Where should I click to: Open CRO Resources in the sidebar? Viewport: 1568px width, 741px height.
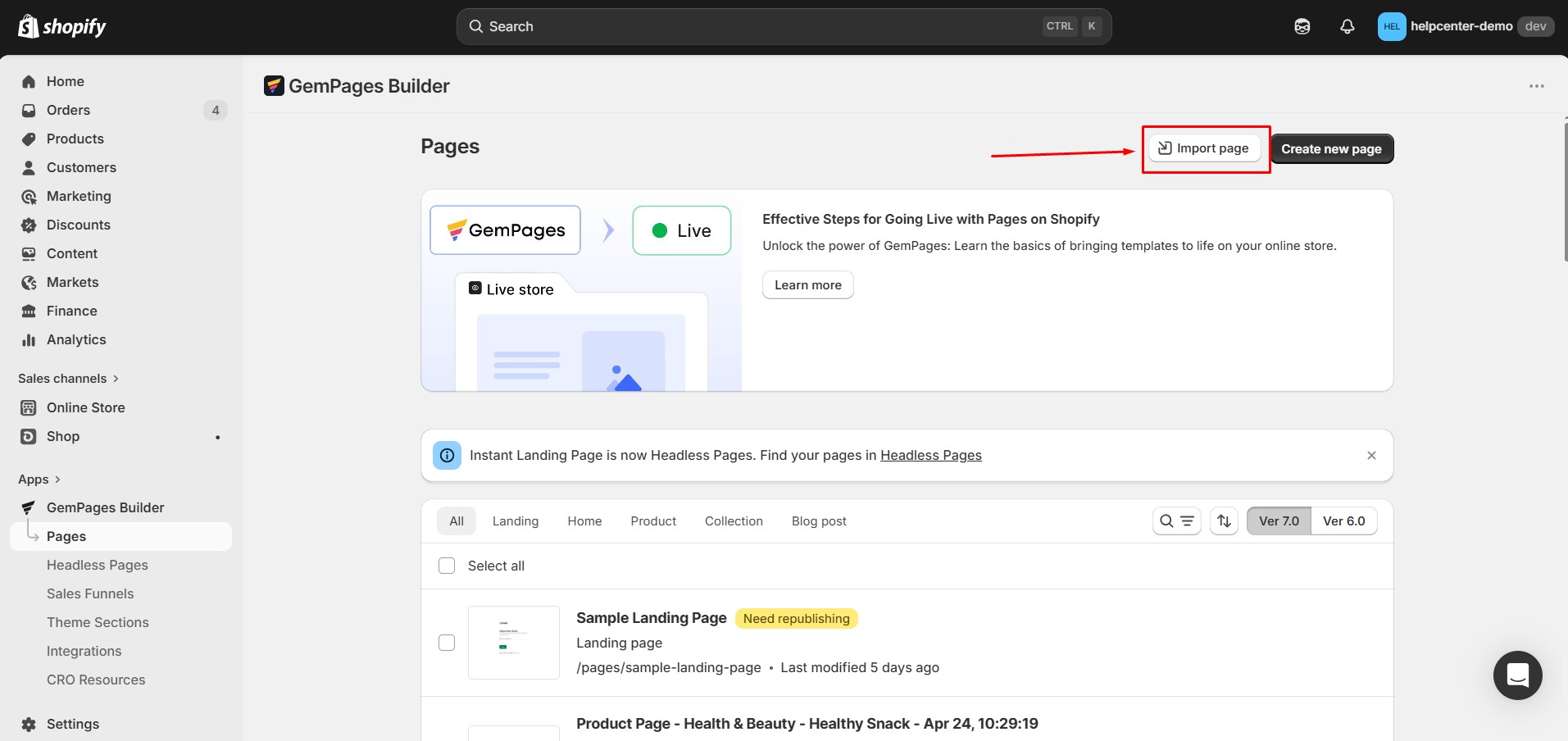click(x=96, y=680)
